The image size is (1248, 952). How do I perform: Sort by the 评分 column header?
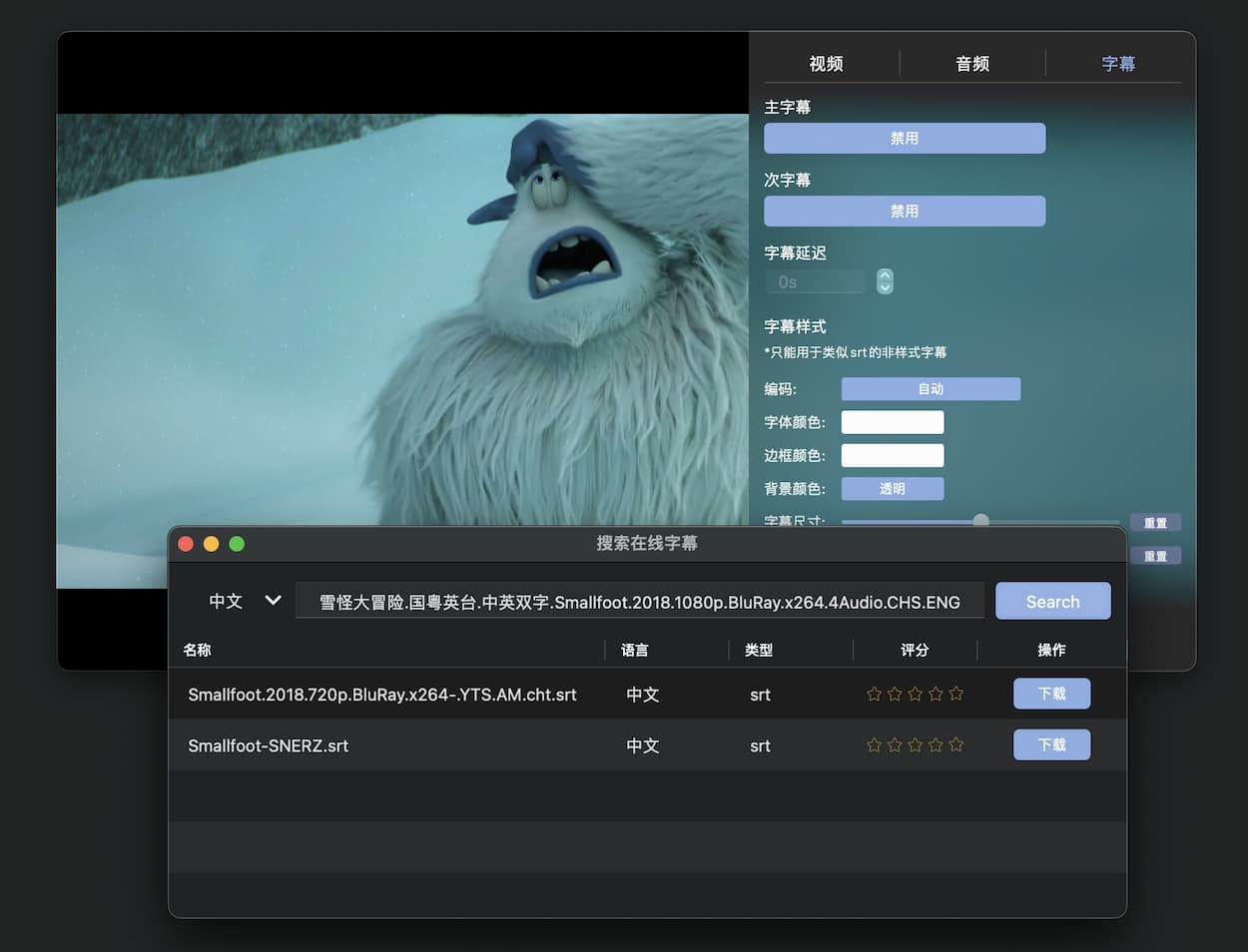[915, 650]
